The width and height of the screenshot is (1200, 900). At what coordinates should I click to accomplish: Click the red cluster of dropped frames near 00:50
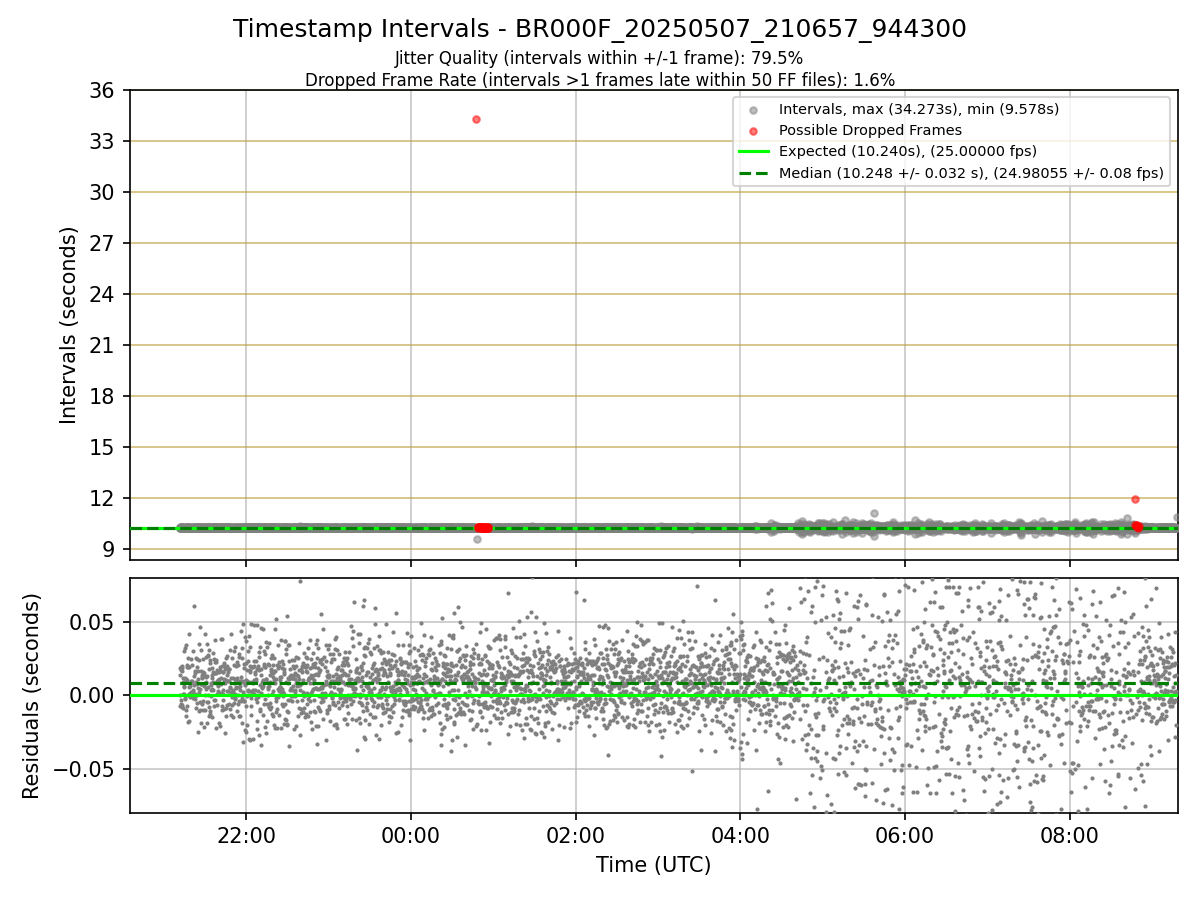[484, 528]
